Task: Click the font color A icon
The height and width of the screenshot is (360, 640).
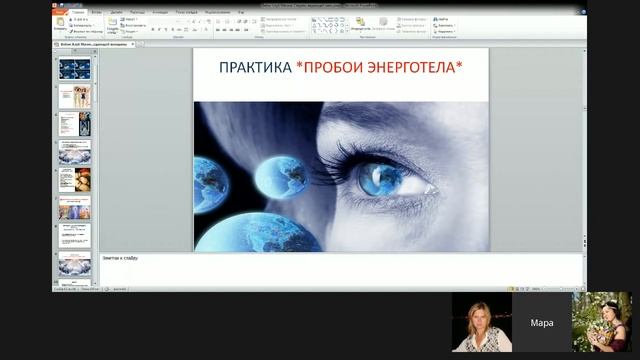Action: point(206,30)
